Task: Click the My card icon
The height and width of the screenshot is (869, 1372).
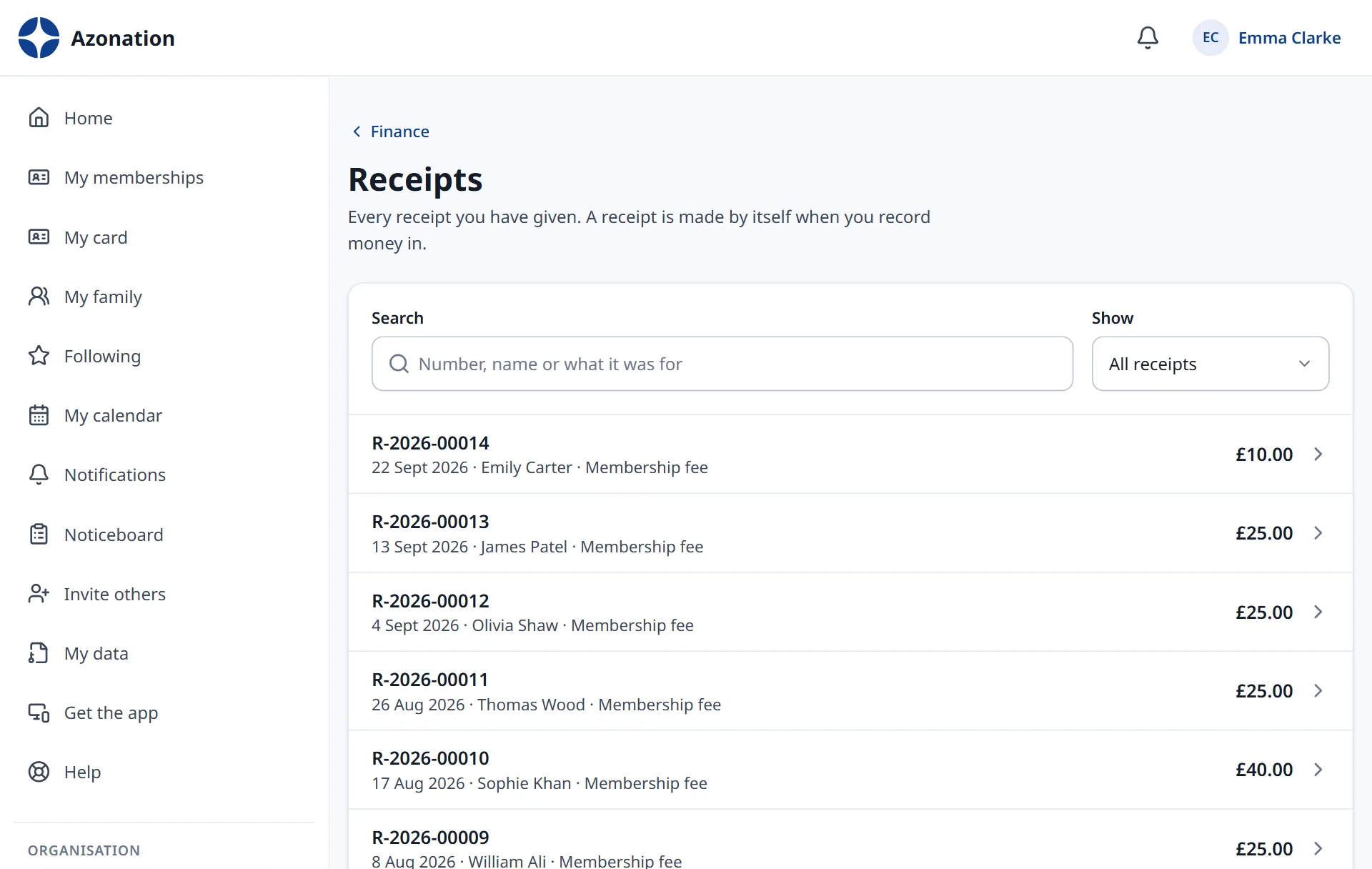Action: [39, 237]
